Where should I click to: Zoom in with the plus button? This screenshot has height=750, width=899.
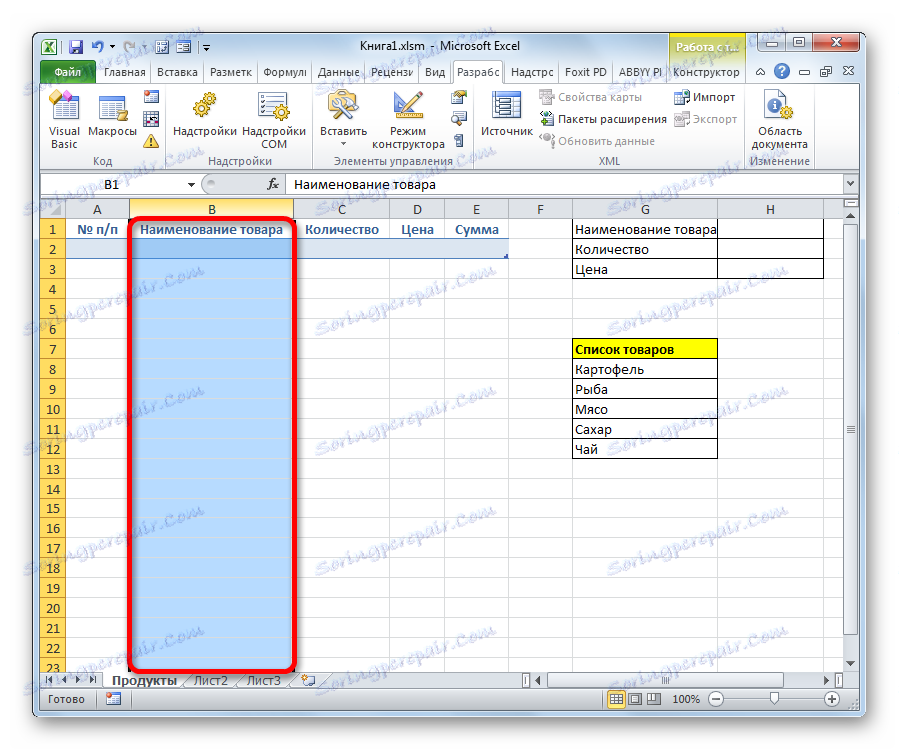click(x=832, y=699)
